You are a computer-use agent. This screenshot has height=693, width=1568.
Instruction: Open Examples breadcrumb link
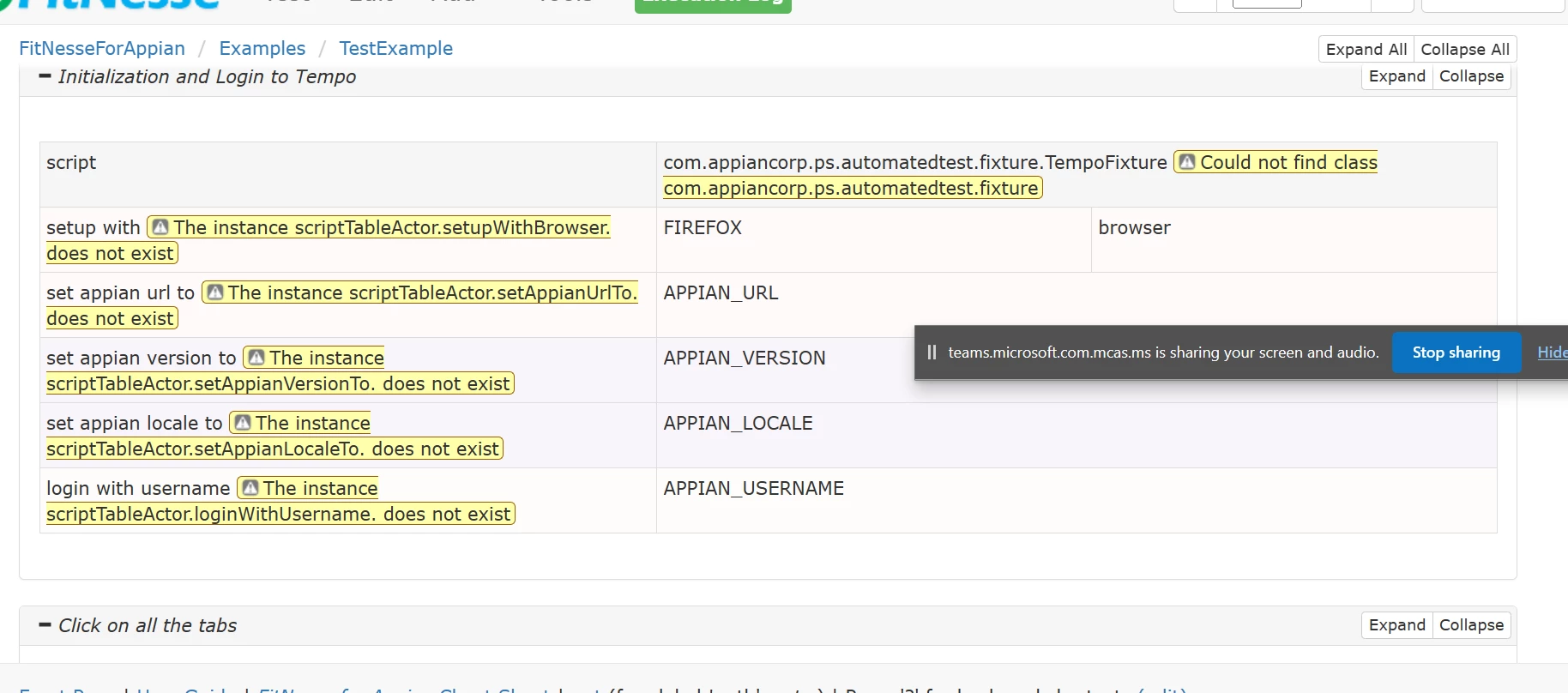coord(262,49)
